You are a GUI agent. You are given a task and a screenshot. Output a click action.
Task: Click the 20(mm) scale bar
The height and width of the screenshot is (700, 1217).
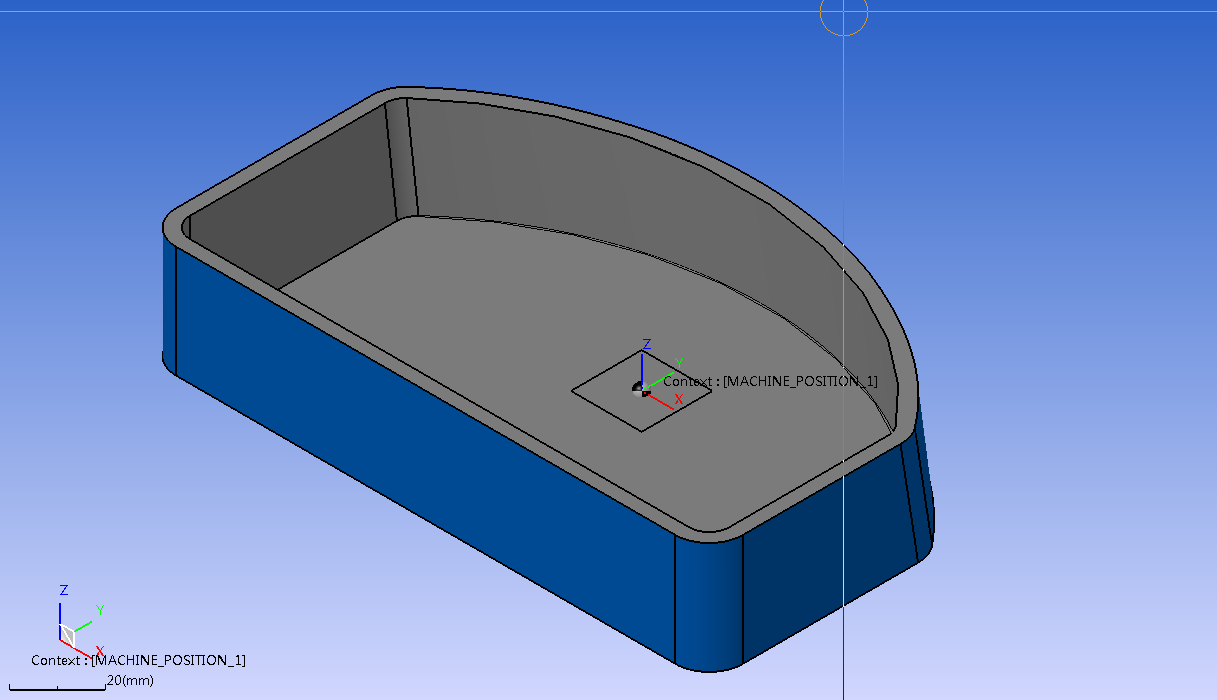[60, 686]
